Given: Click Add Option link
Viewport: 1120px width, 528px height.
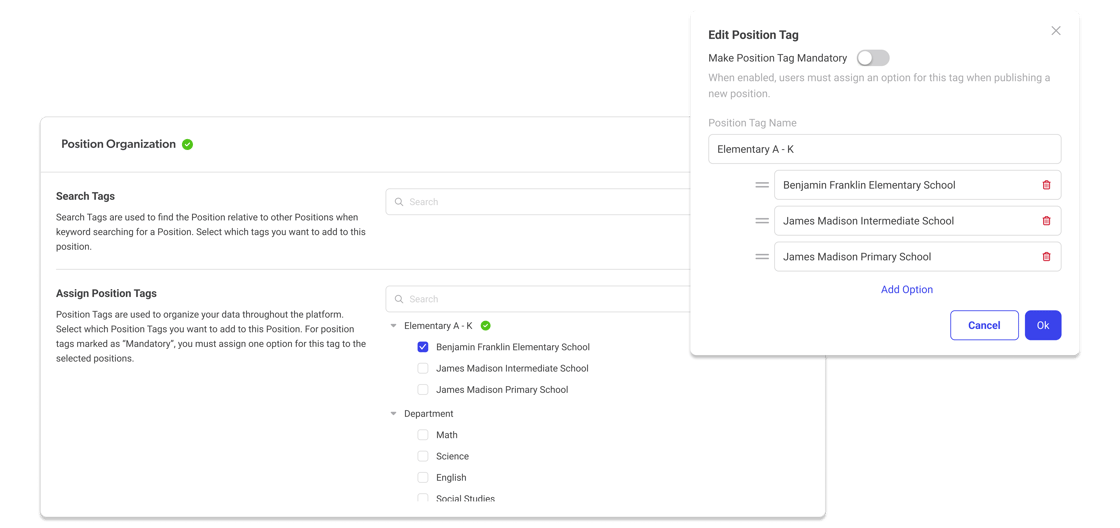Looking at the screenshot, I should (x=906, y=290).
